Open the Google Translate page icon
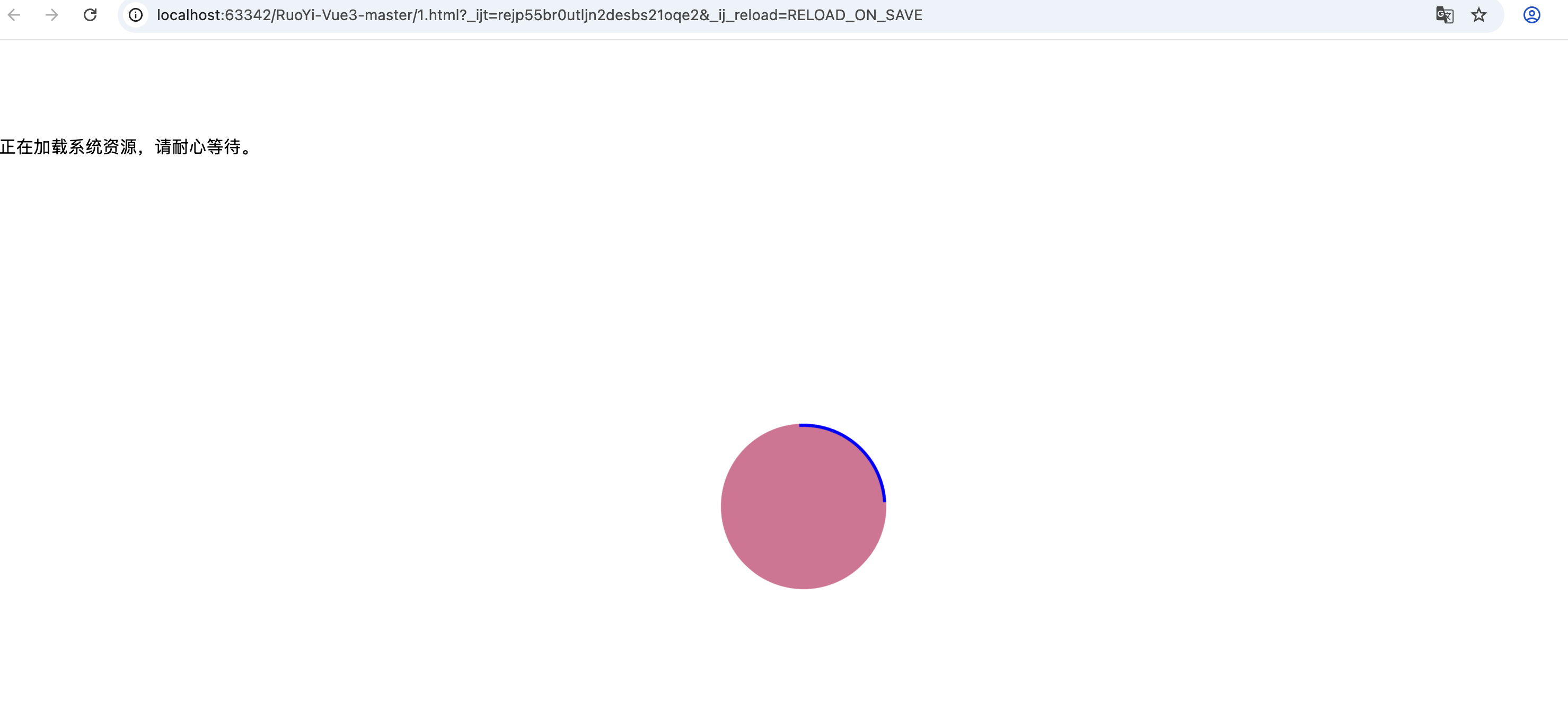 tap(1444, 15)
